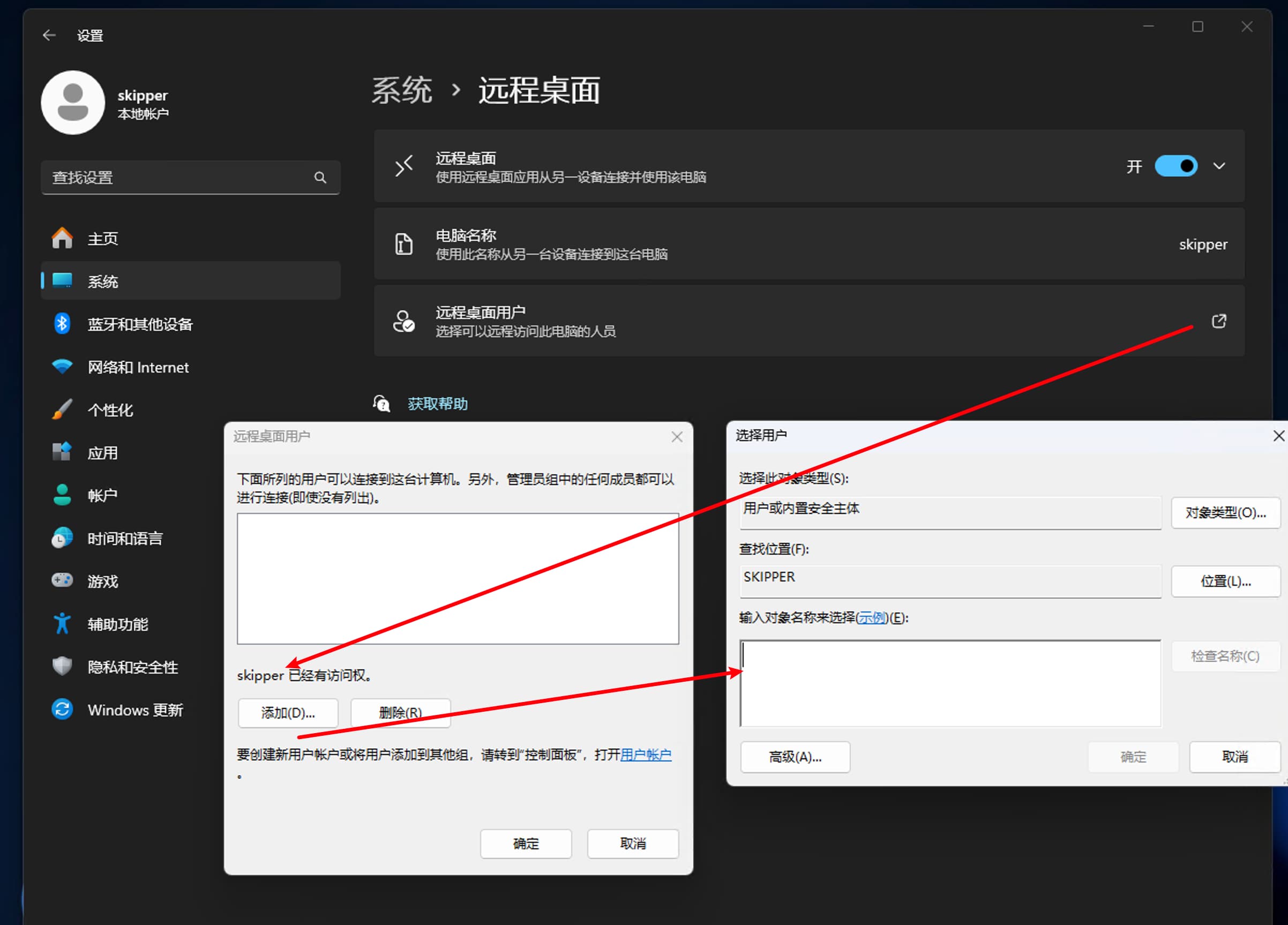
Task: Open 帐户 settings in the sidebar
Action: (x=103, y=495)
